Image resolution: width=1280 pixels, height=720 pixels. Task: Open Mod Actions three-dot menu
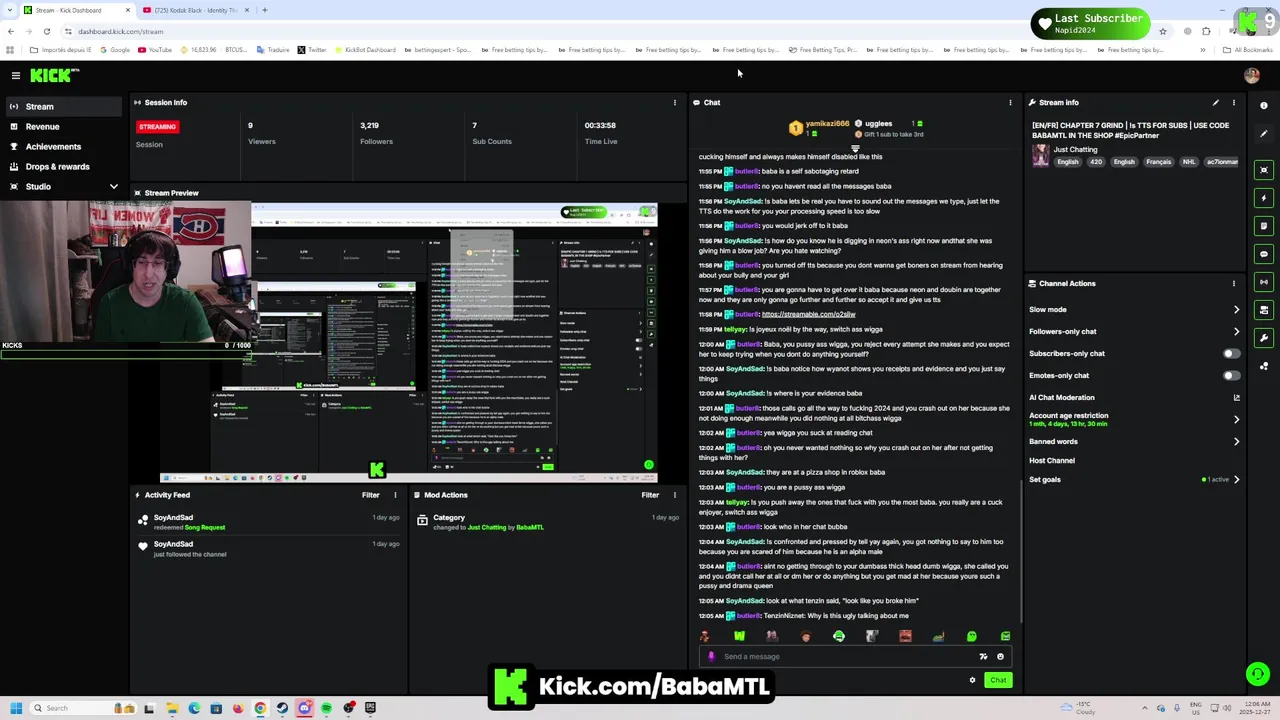click(x=675, y=495)
